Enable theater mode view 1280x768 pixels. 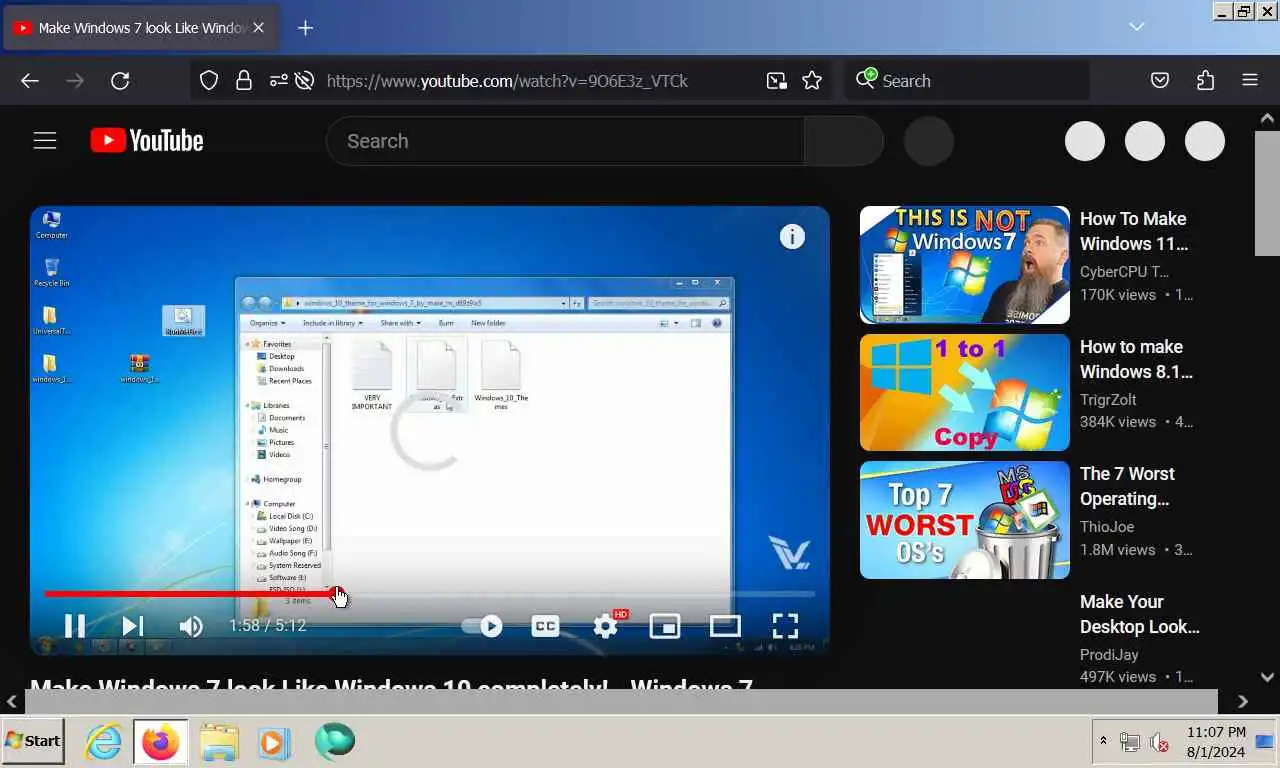coord(725,626)
